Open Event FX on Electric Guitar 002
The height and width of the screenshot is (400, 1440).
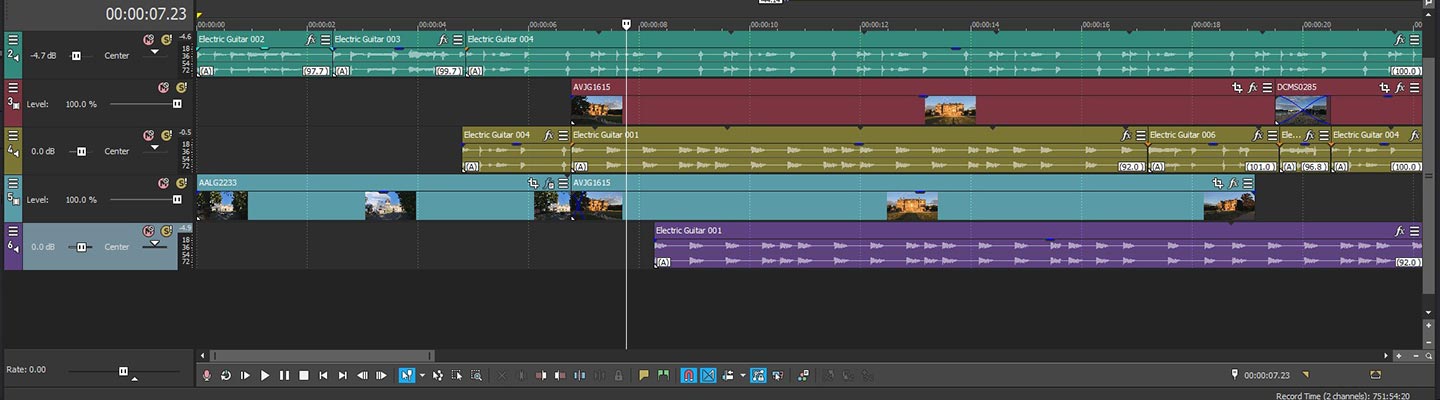coord(311,40)
